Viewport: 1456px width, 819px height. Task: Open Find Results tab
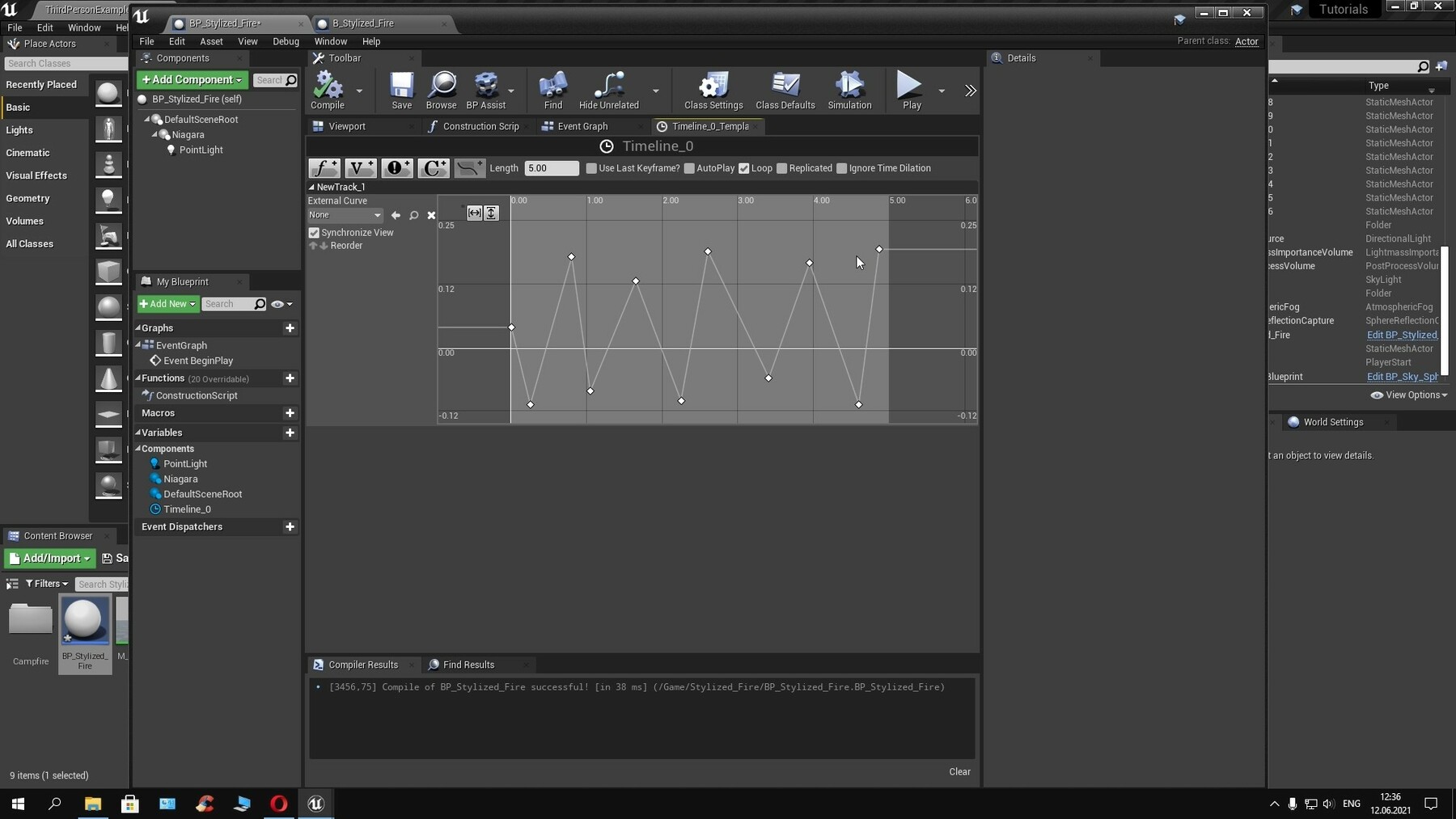click(x=468, y=665)
